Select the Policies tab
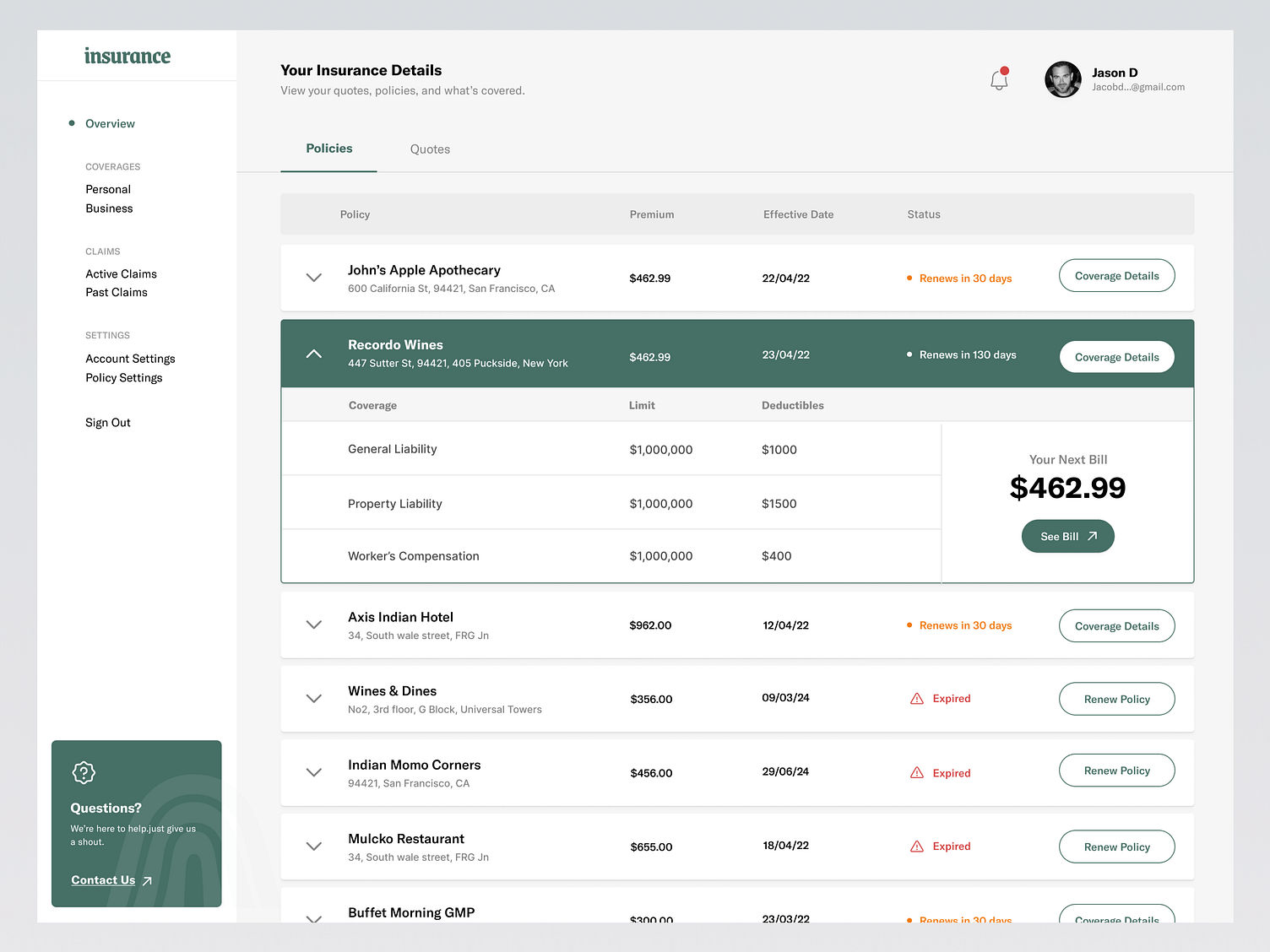This screenshot has height=952, width=1270. click(328, 149)
